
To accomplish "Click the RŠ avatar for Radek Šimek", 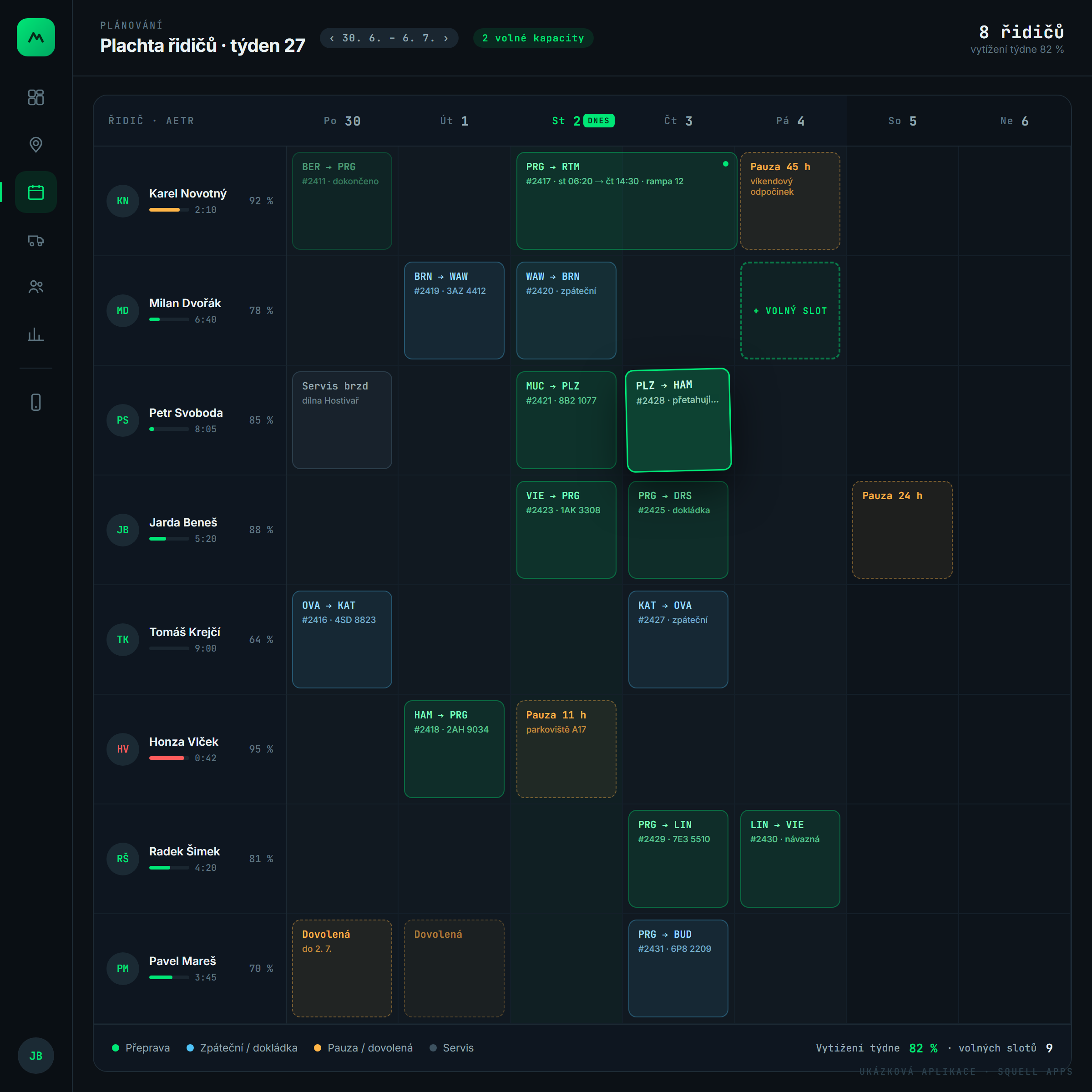I will point(123,859).
